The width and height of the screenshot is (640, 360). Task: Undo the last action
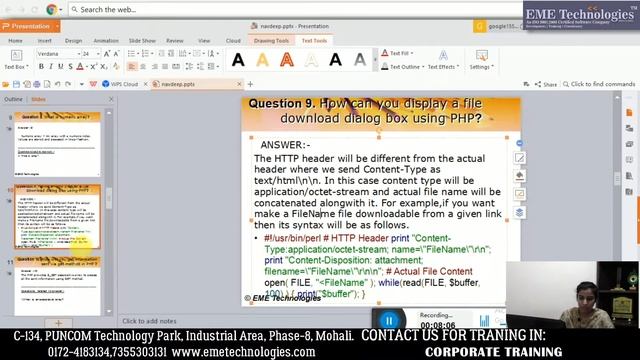[58, 84]
